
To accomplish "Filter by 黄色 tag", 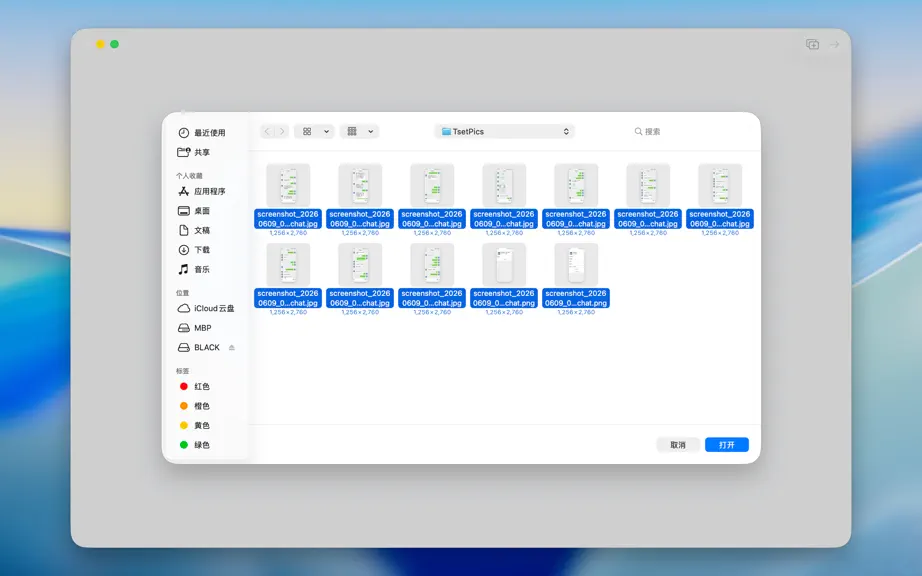I will pyautogui.click(x=194, y=426).
